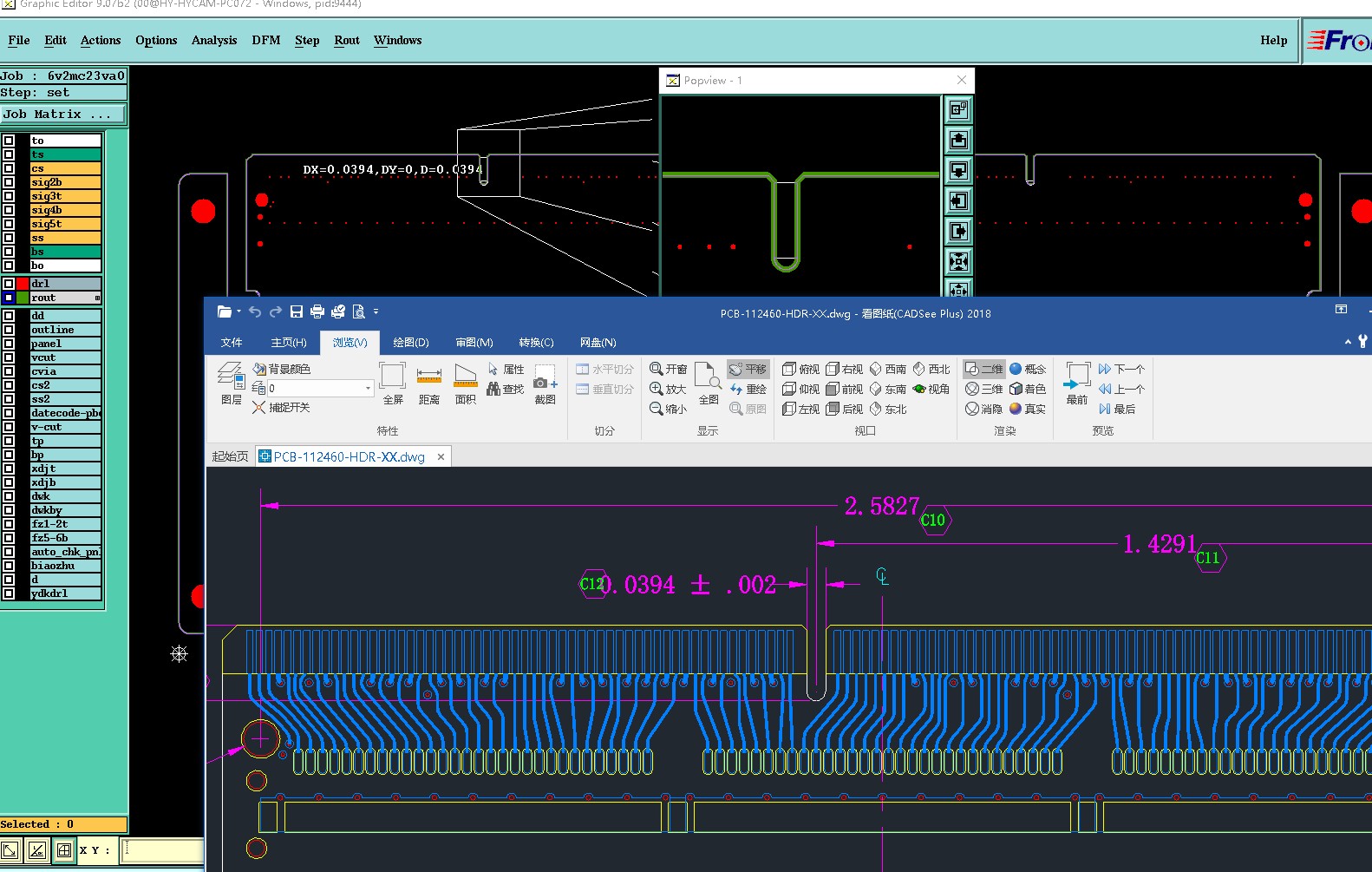The height and width of the screenshot is (872, 1372).
Task: Switch to the 绘图(D) ribbon tab
Action: coord(410,343)
